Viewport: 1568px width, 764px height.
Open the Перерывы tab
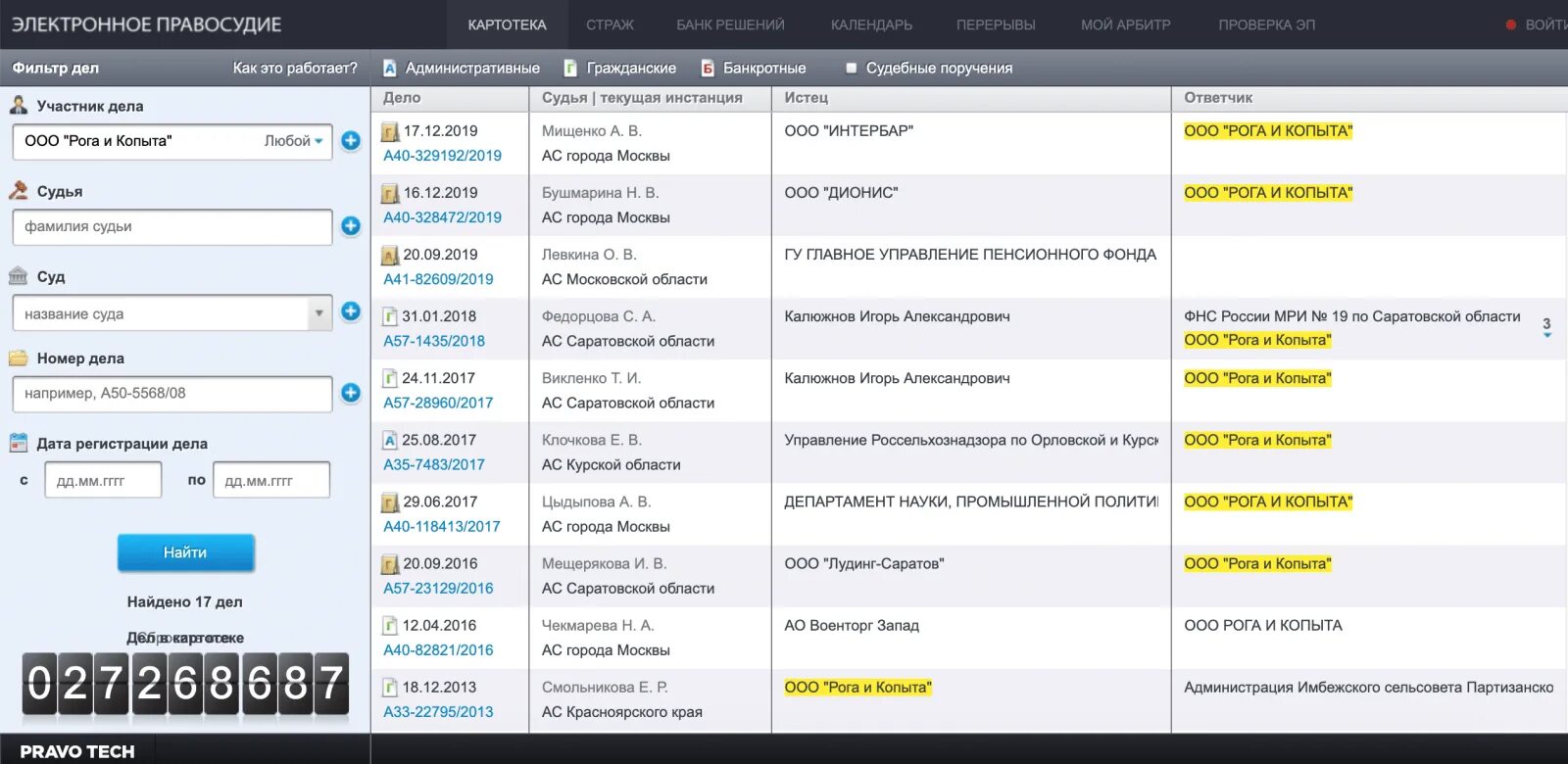996,24
